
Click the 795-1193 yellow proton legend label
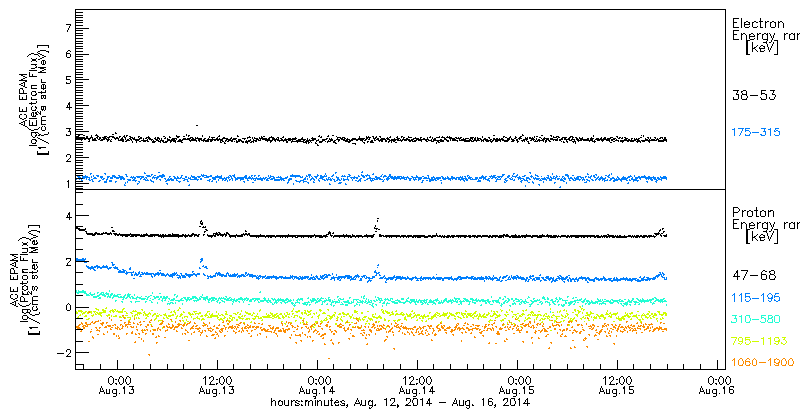759,341
